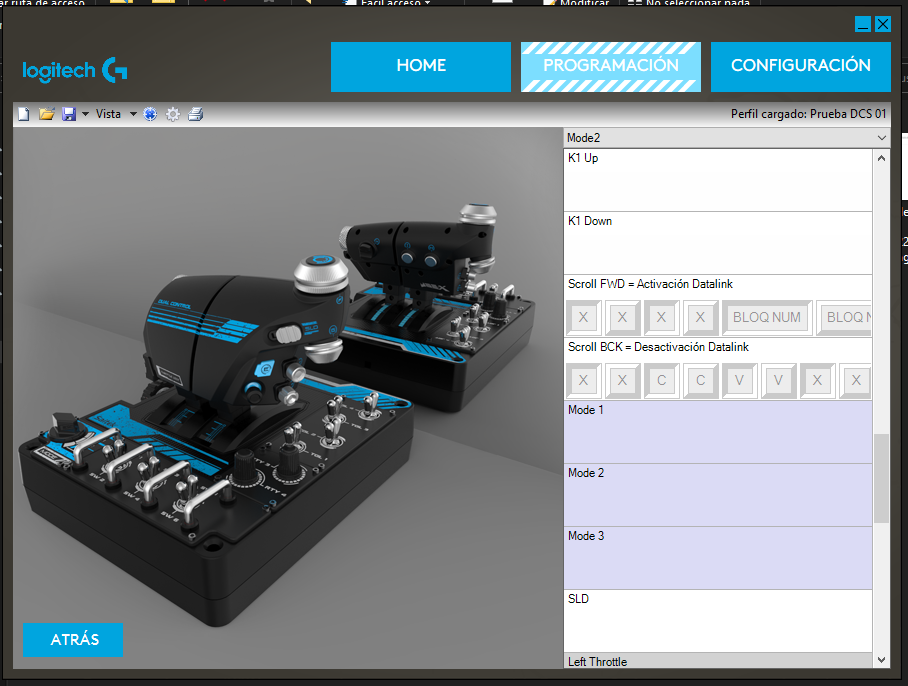Minimize the Logitech window
This screenshot has width=908, height=686.
(864, 24)
